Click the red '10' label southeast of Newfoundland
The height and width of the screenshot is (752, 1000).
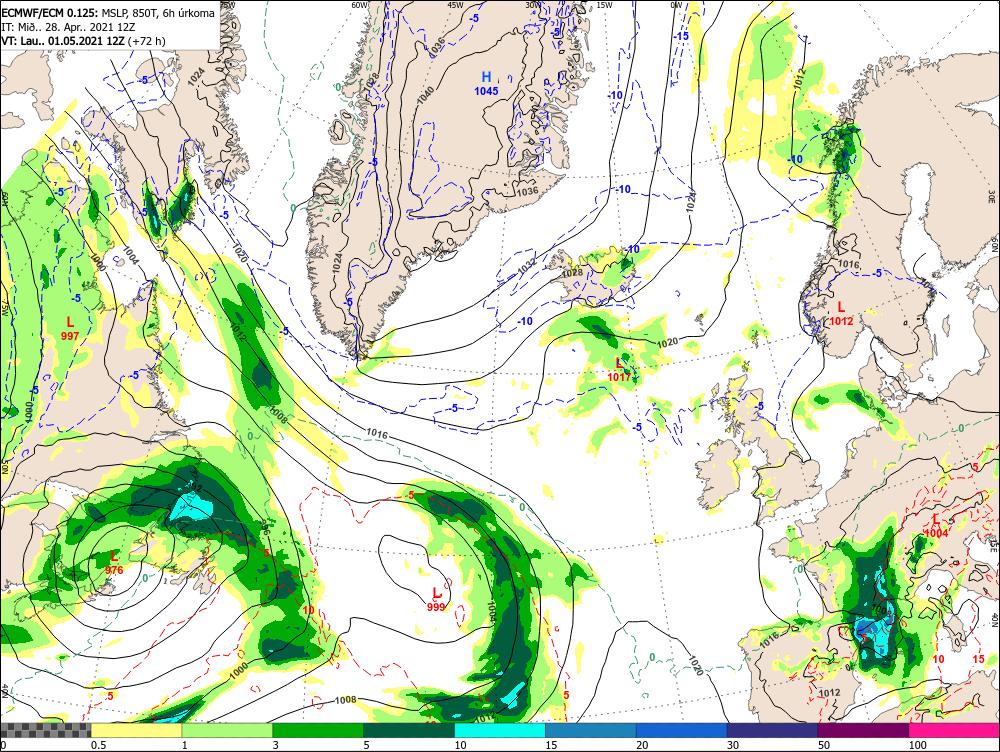[308, 610]
